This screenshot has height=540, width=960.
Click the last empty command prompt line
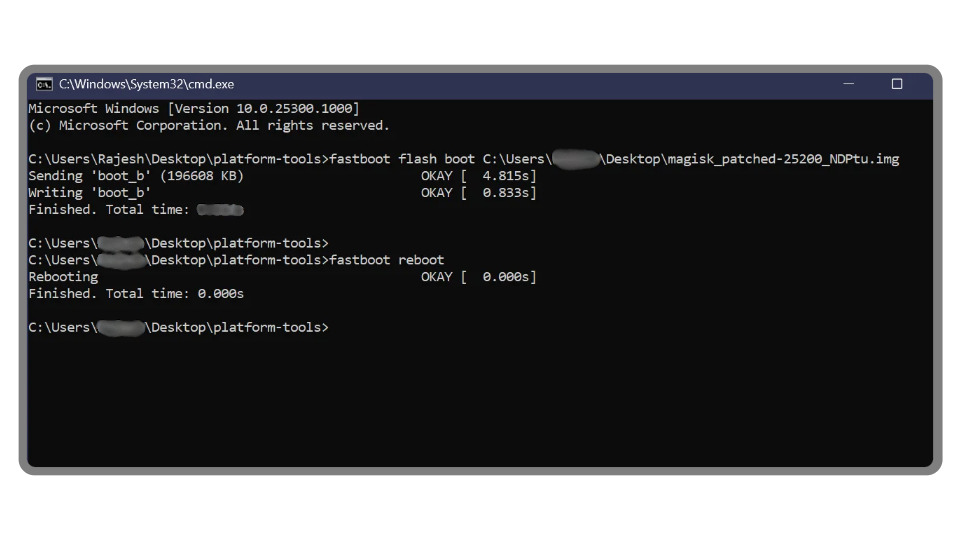(178, 327)
